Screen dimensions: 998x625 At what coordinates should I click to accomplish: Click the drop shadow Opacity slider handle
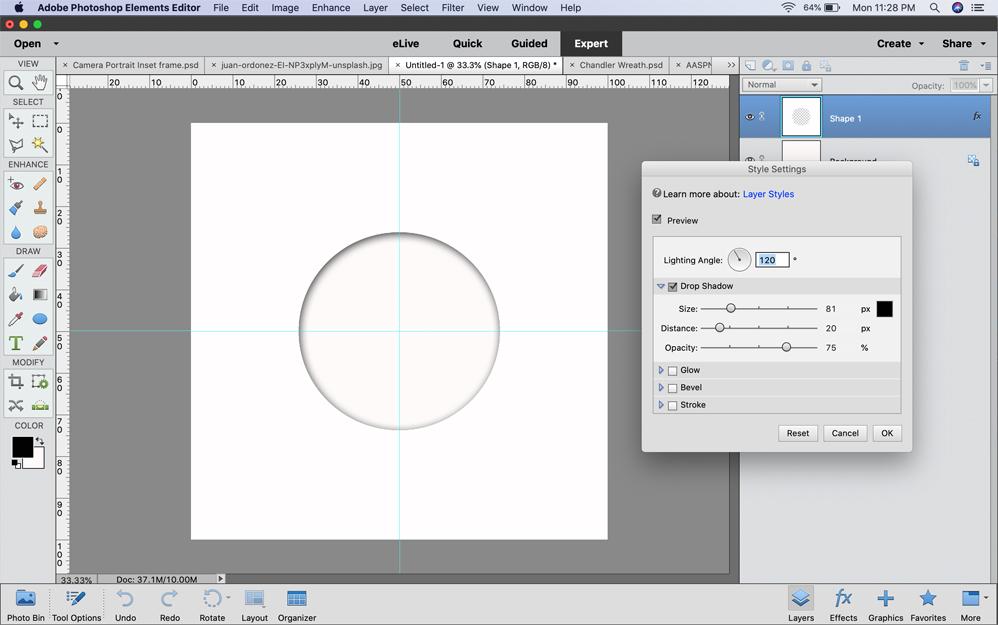(787, 347)
